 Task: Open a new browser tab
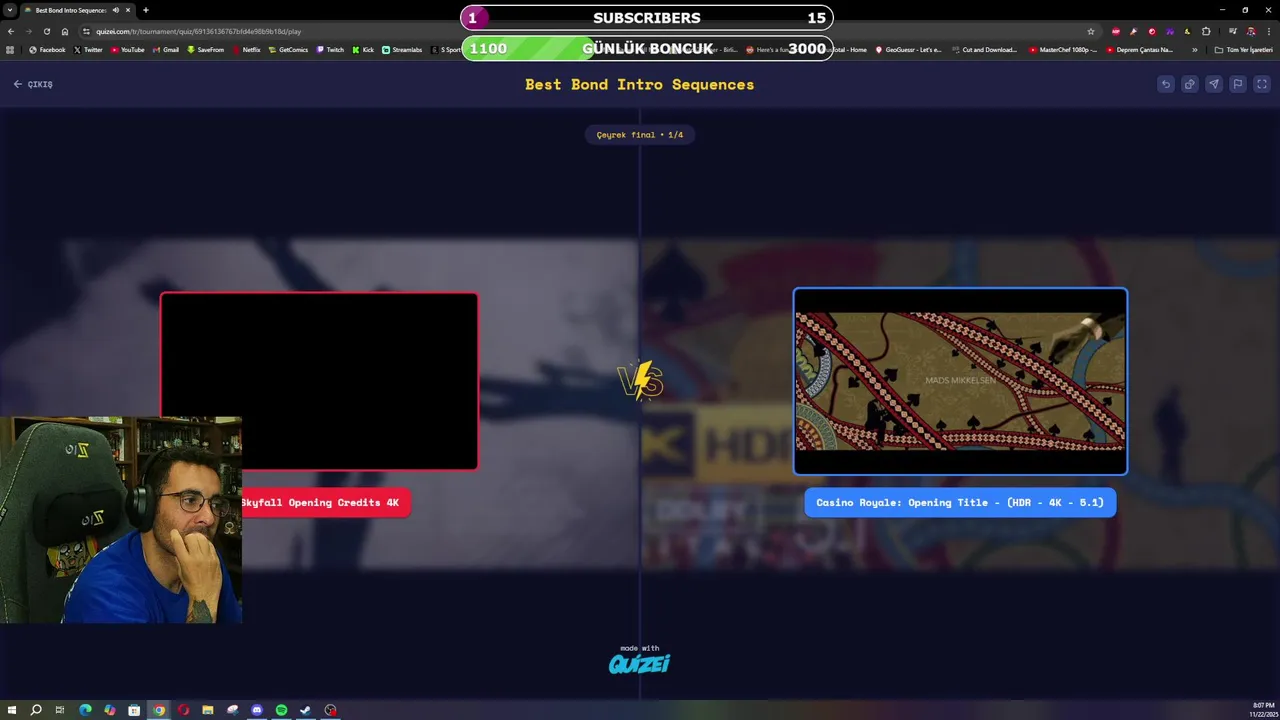click(146, 10)
